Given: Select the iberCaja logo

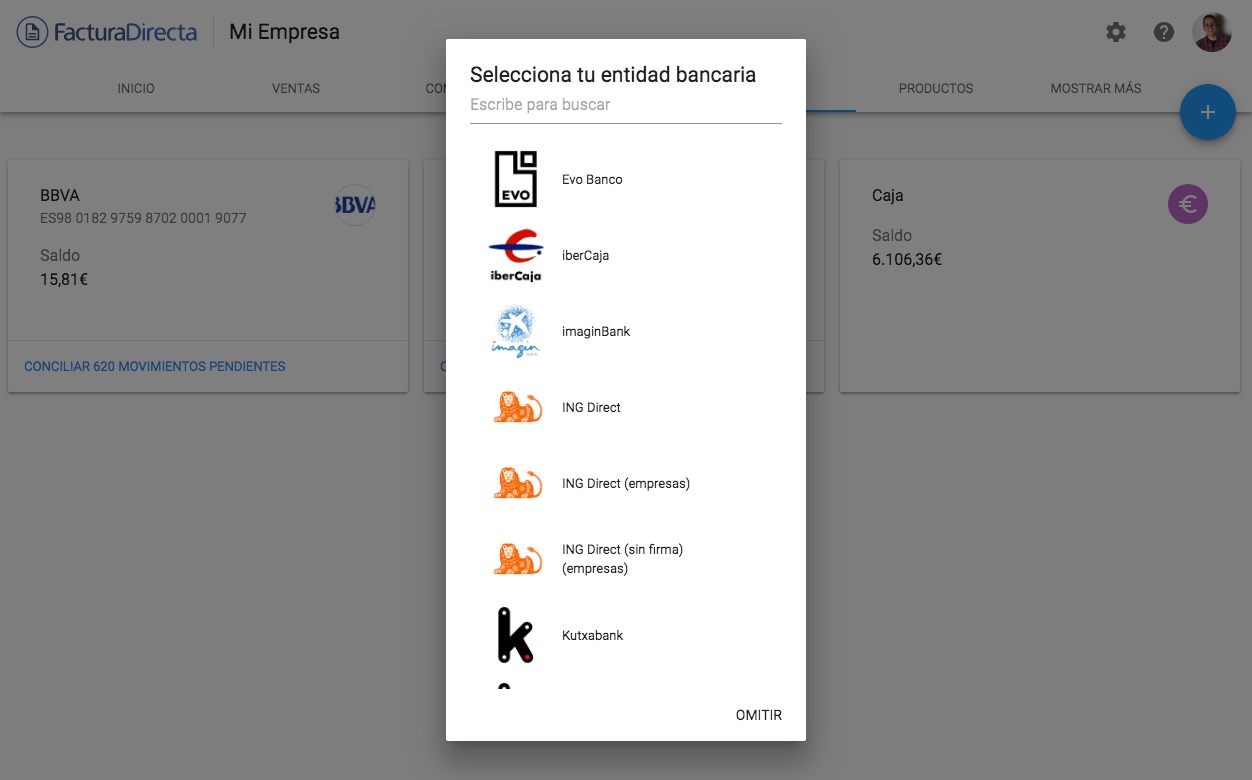Looking at the screenshot, I should point(516,256).
